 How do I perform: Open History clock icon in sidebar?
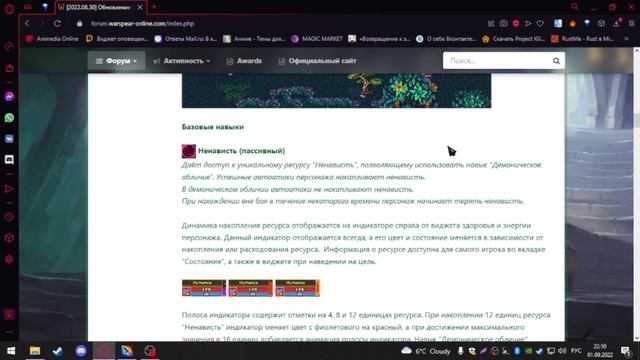coord(9,217)
